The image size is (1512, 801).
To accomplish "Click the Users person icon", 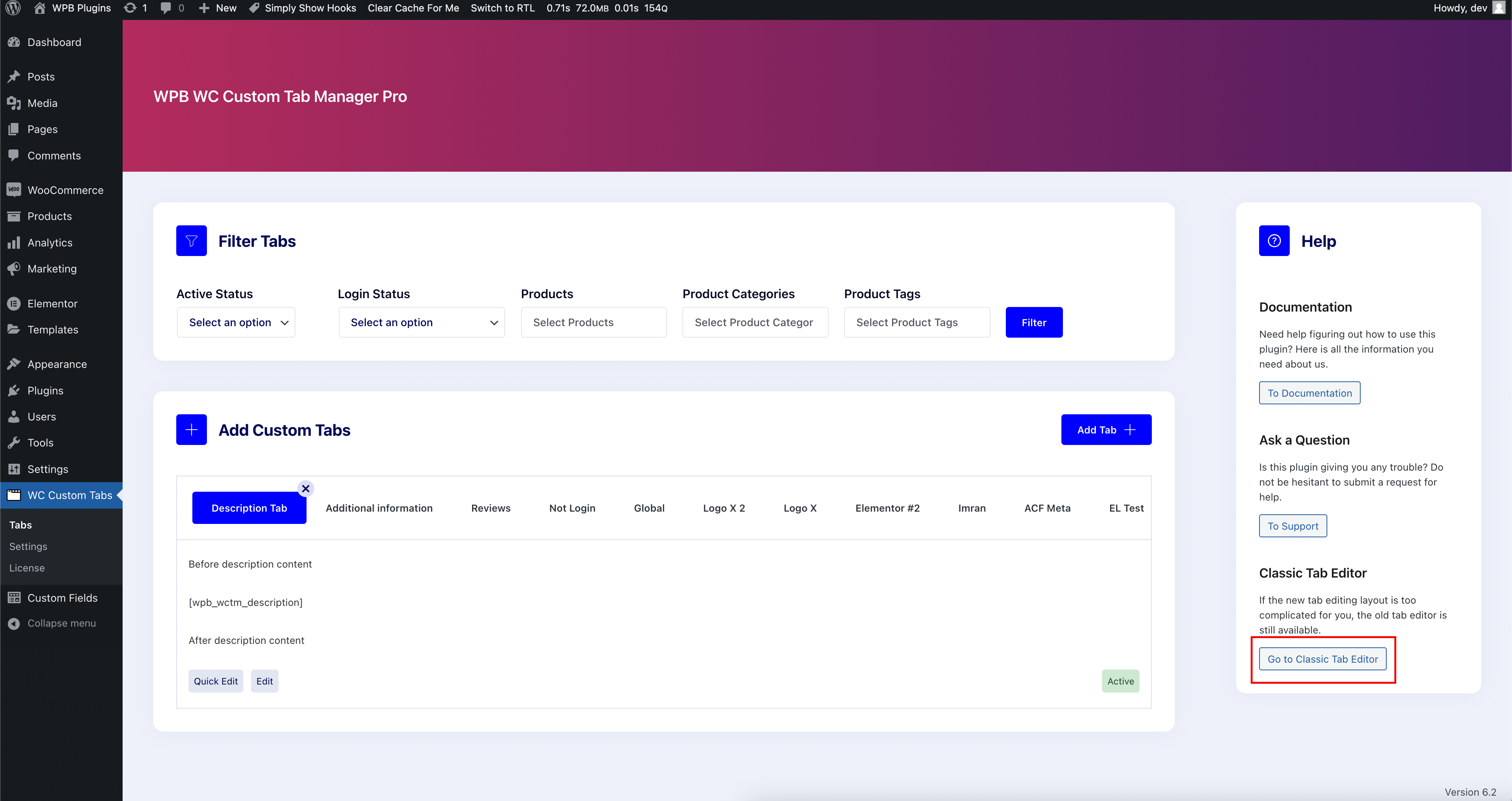I will pos(14,417).
